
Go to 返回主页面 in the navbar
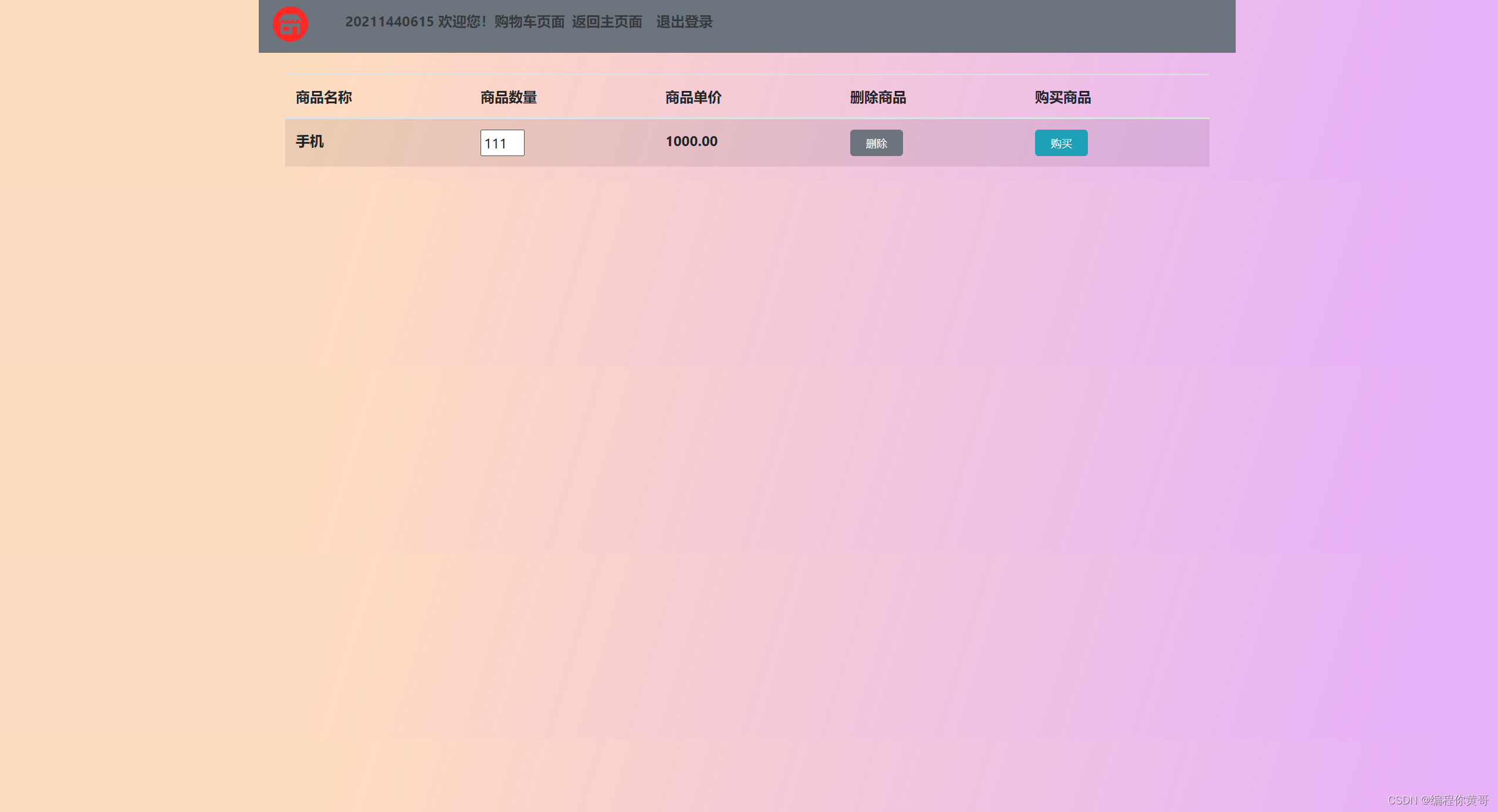pos(607,22)
